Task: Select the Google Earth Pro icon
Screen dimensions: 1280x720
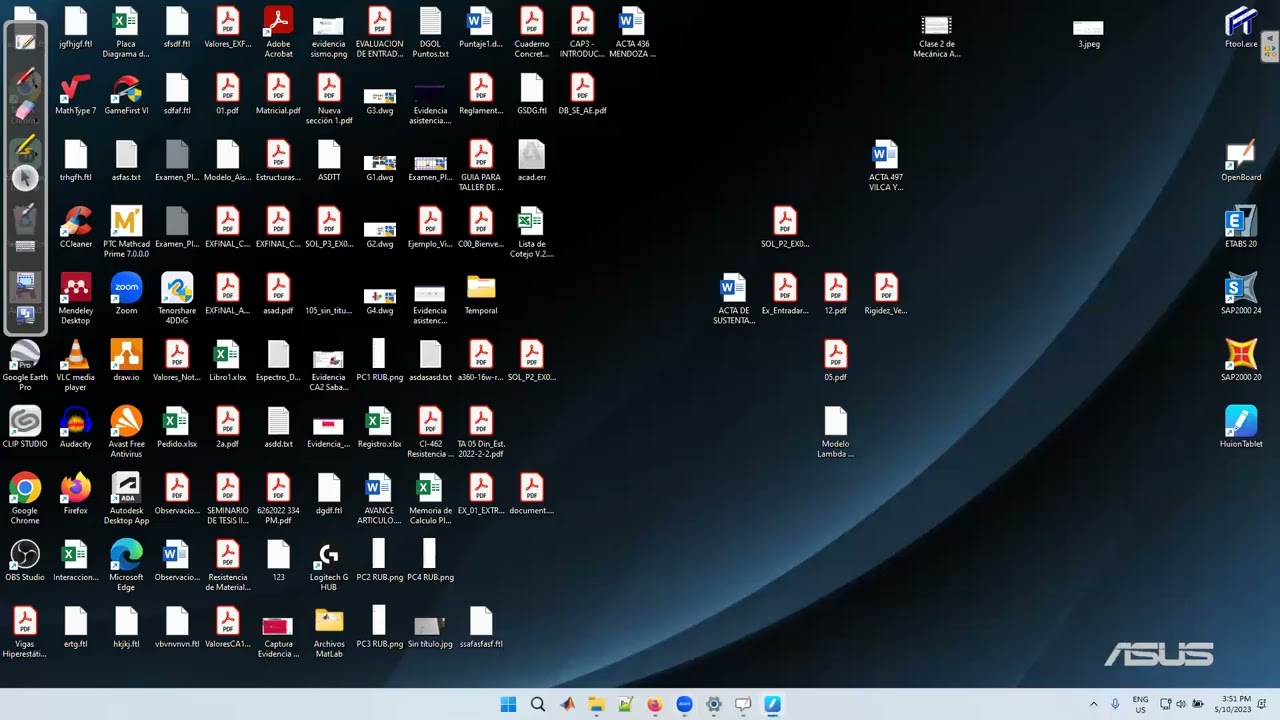Action: (25, 366)
